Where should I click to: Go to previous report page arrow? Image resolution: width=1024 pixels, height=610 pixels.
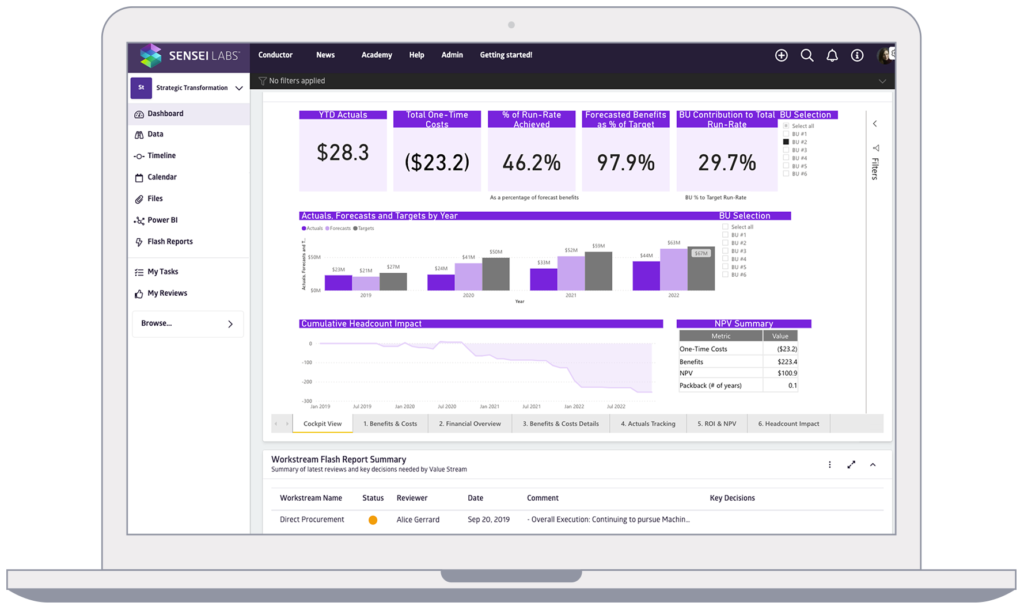[x=276, y=424]
